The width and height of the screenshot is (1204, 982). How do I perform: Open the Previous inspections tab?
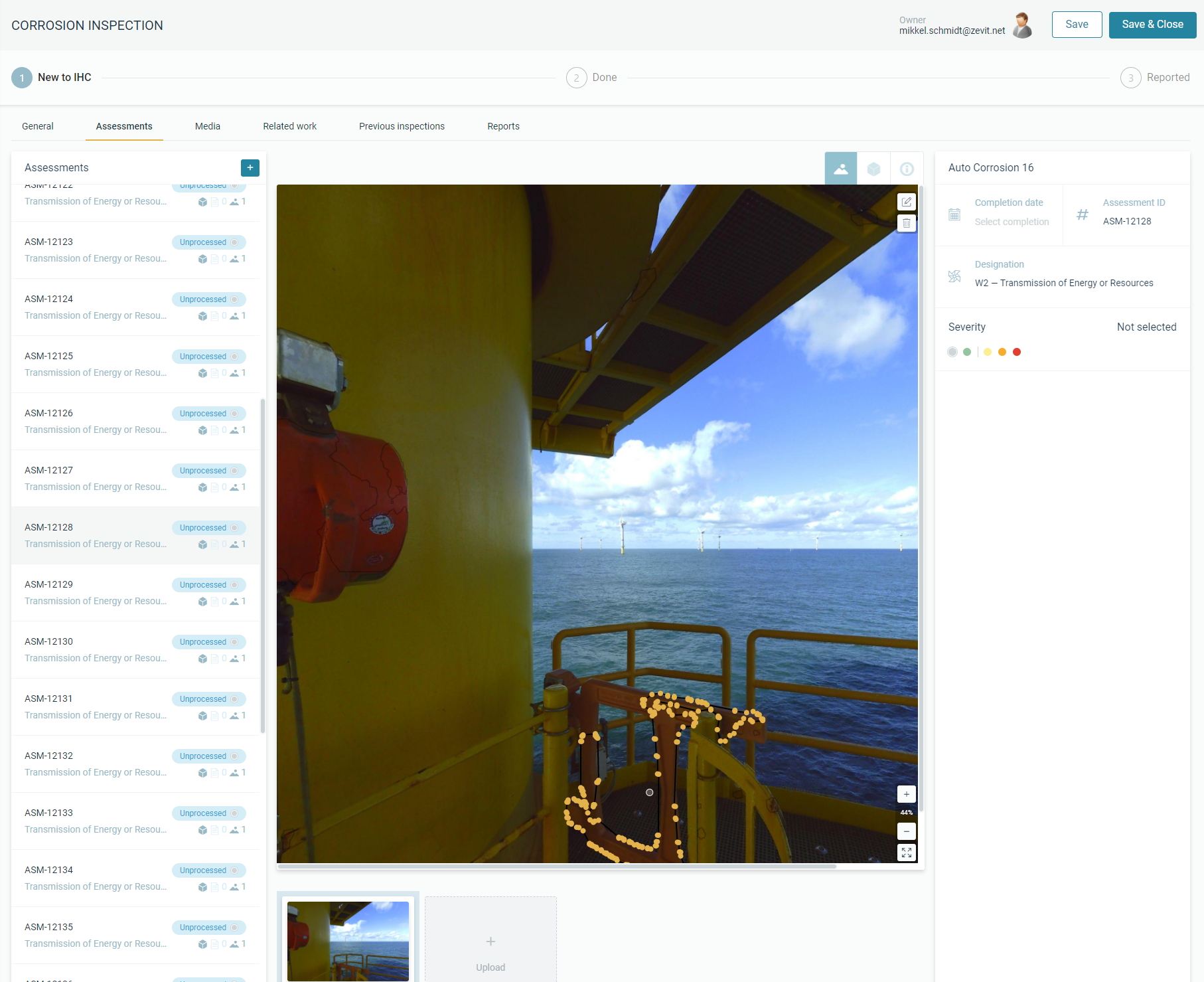tap(402, 126)
